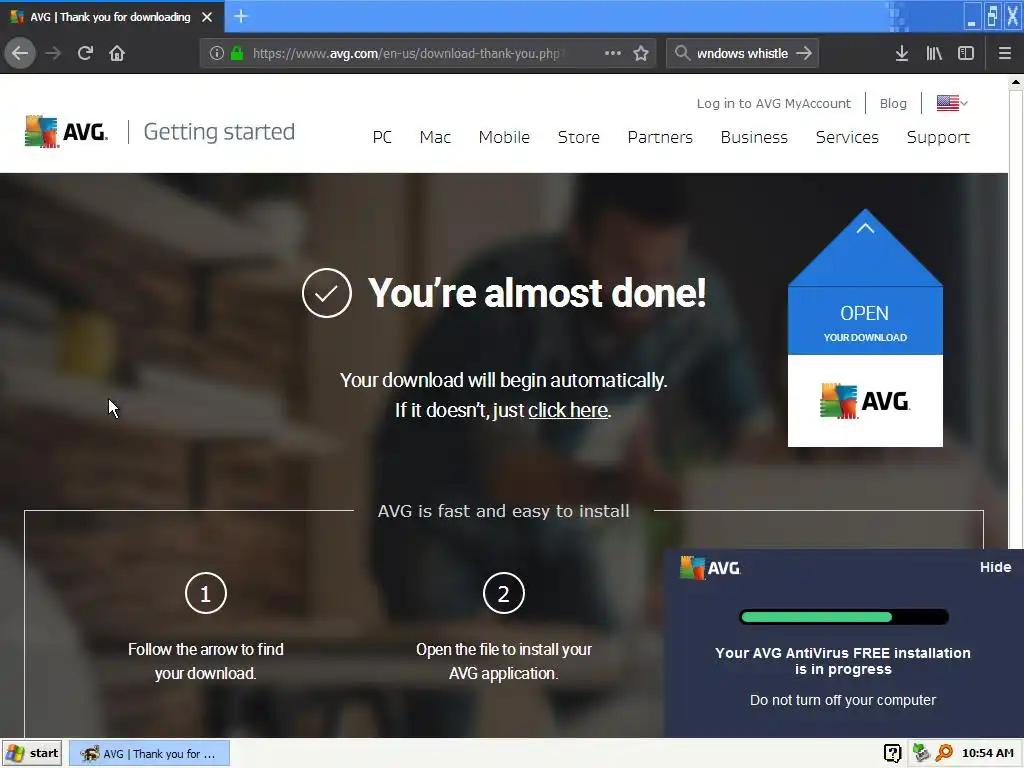Viewport: 1024px width, 768px height.
Task: Click the AVG logo in the site header
Action: [x=66, y=131]
